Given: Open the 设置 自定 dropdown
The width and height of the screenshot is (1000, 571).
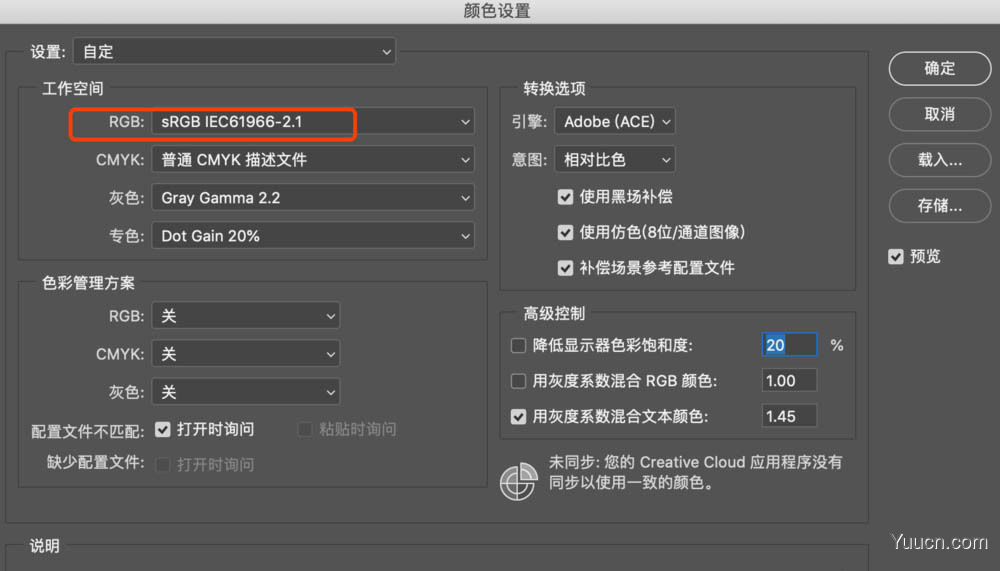Looking at the screenshot, I should (235, 52).
